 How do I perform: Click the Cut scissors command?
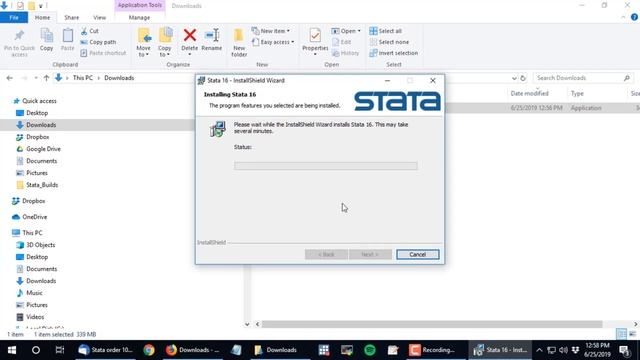point(90,31)
